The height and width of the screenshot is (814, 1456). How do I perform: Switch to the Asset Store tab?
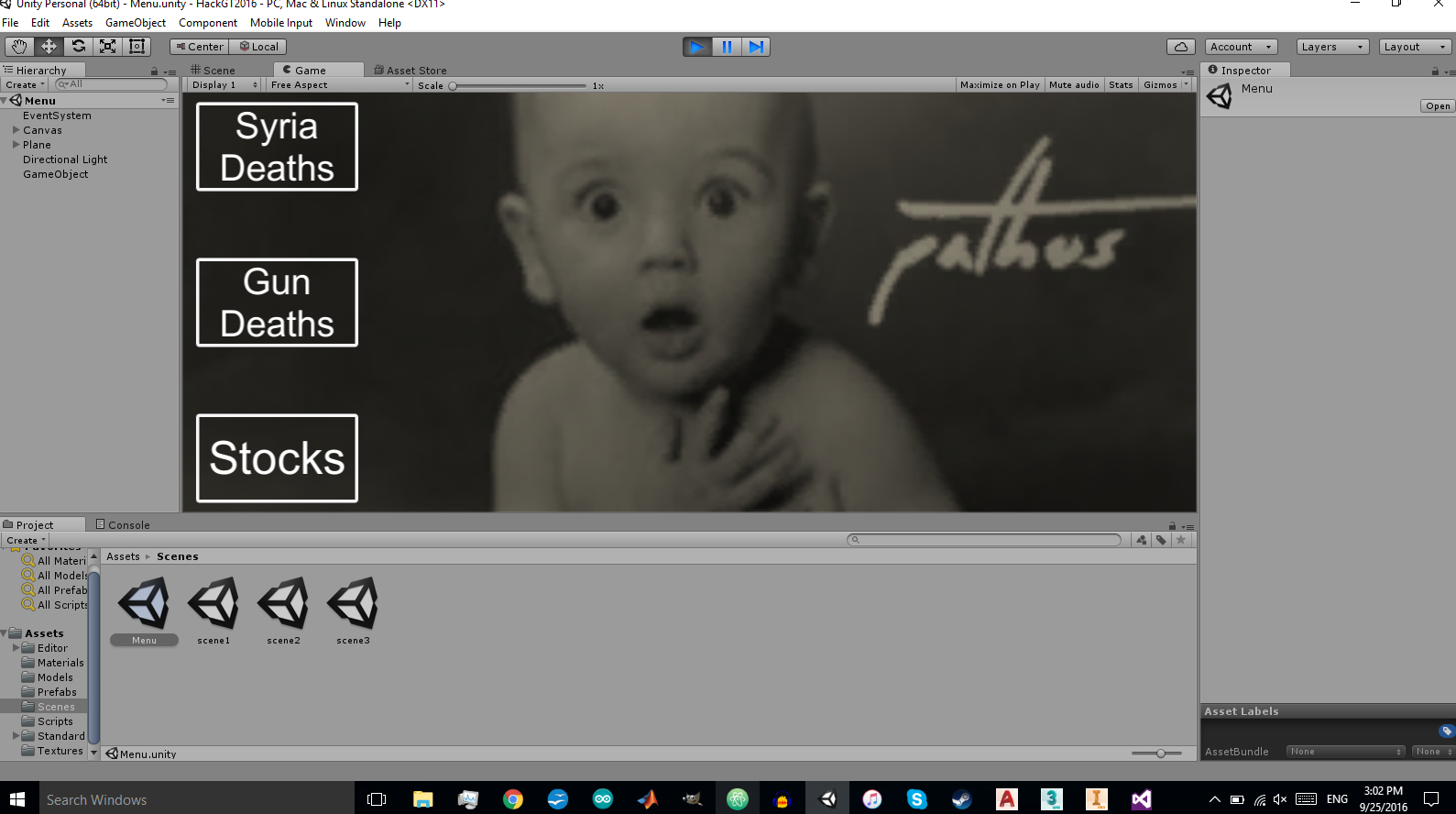(x=411, y=71)
